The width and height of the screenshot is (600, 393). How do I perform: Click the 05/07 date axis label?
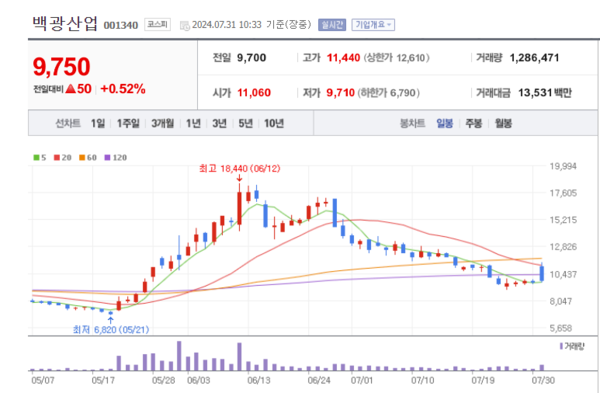[x=42, y=380]
